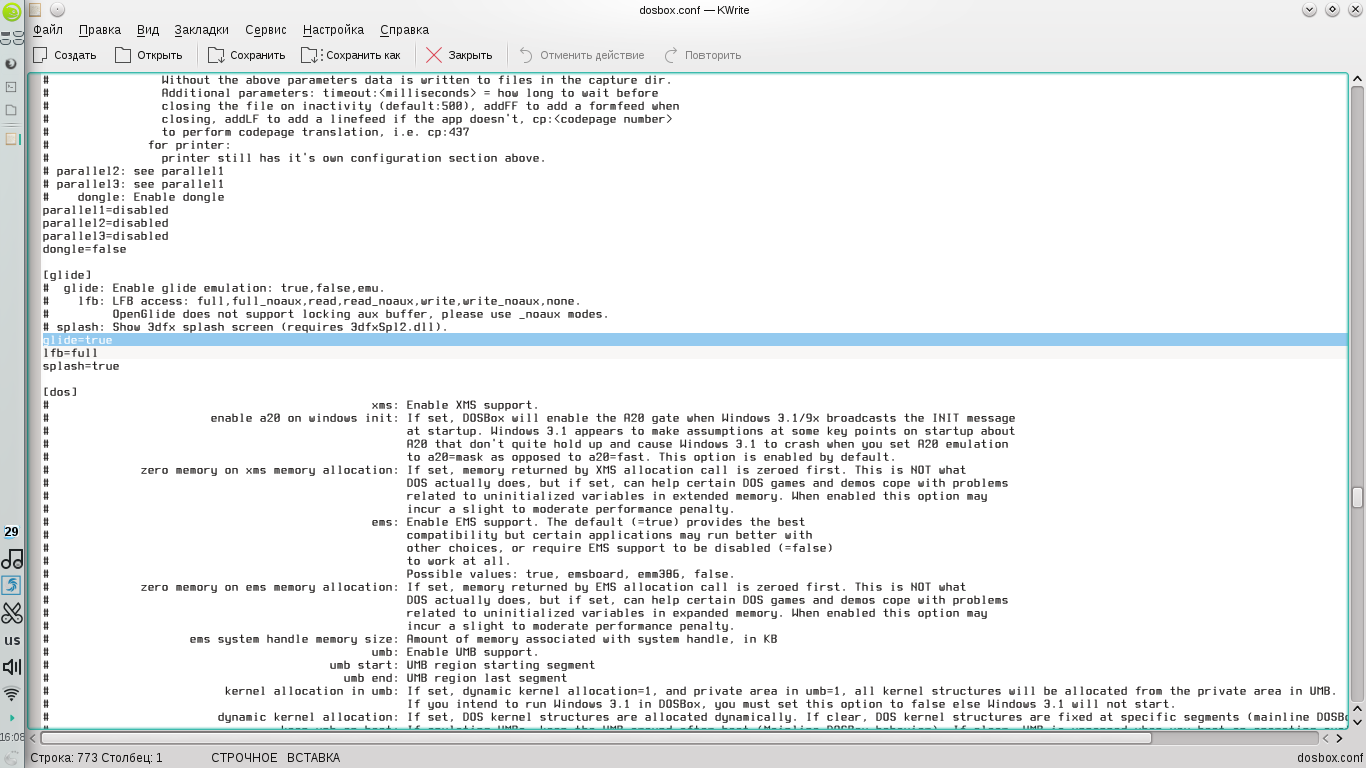Click the [glide] section header
Viewport: 1366px width, 768px height.
coord(67,275)
